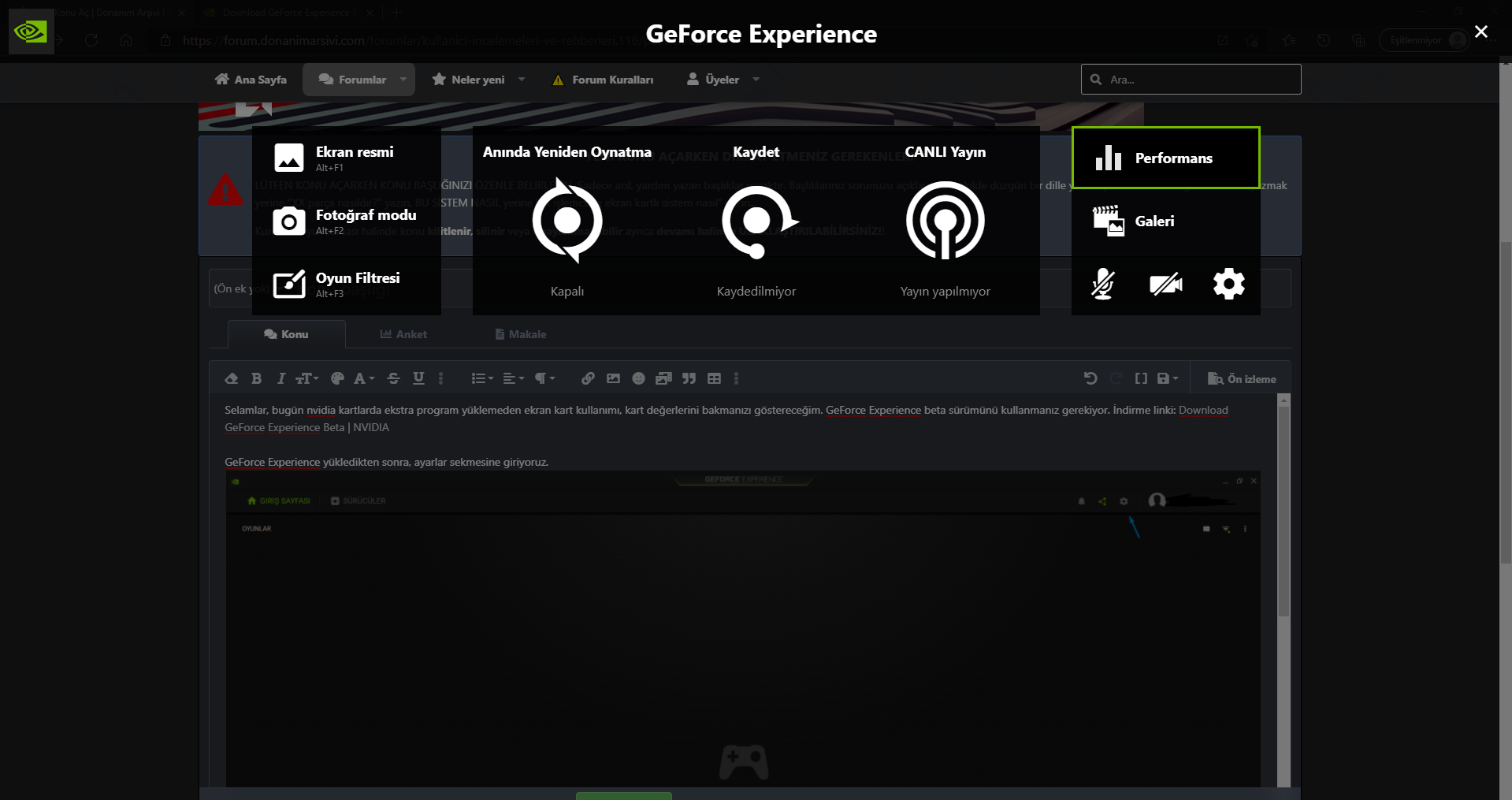Viewport: 1512px width, 800px height.
Task: Click the forum search field
Action: coord(1191,80)
